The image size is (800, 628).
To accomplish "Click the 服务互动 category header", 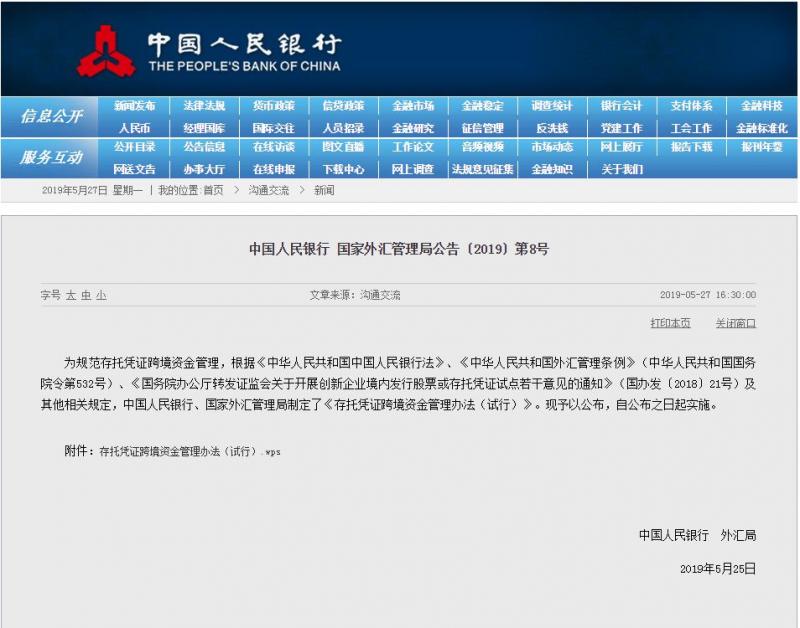I will (51, 158).
